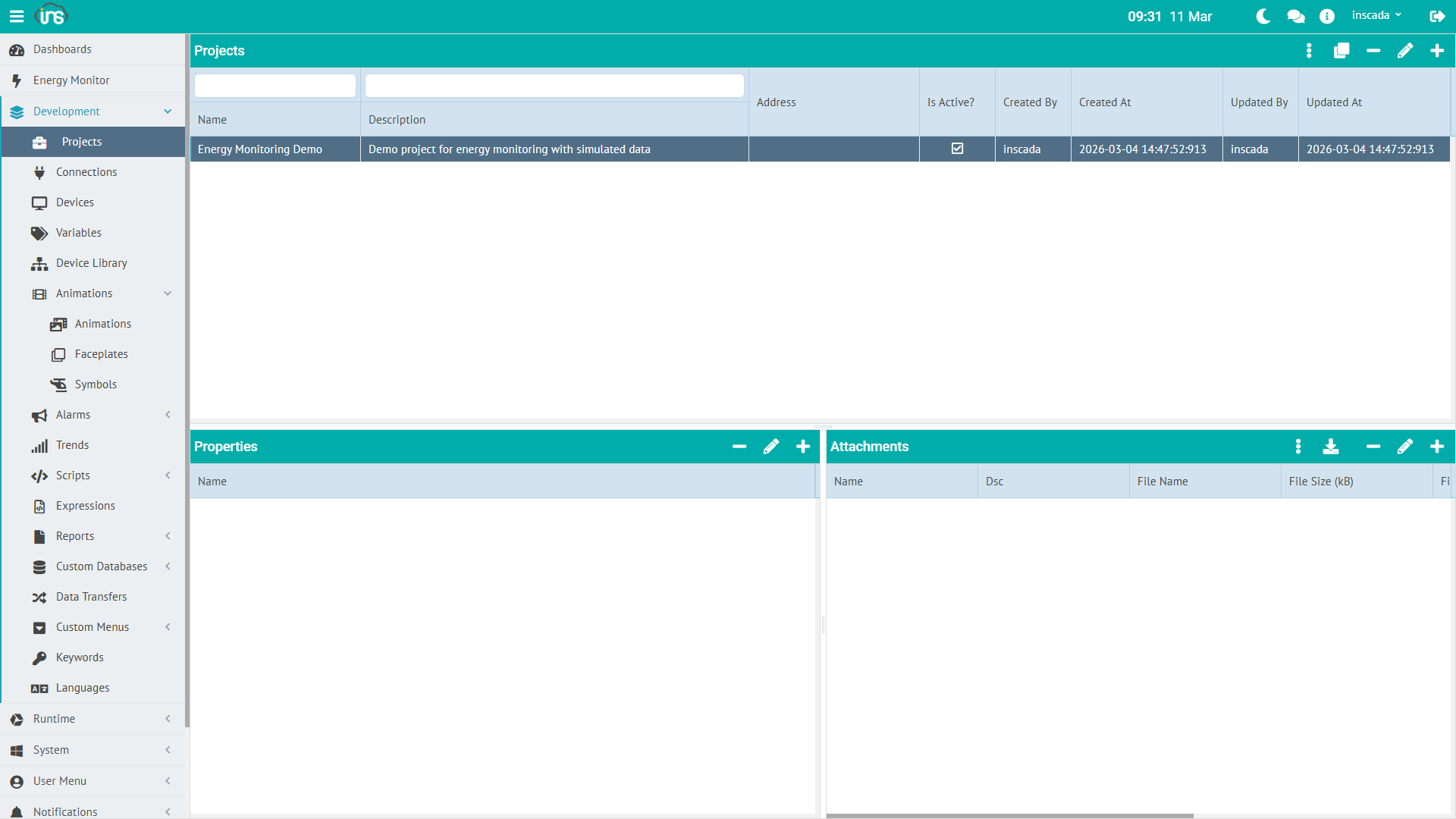Image resolution: width=1456 pixels, height=819 pixels.
Task: Open Energy Monitor from the sidebar
Action: (x=71, y=80)
